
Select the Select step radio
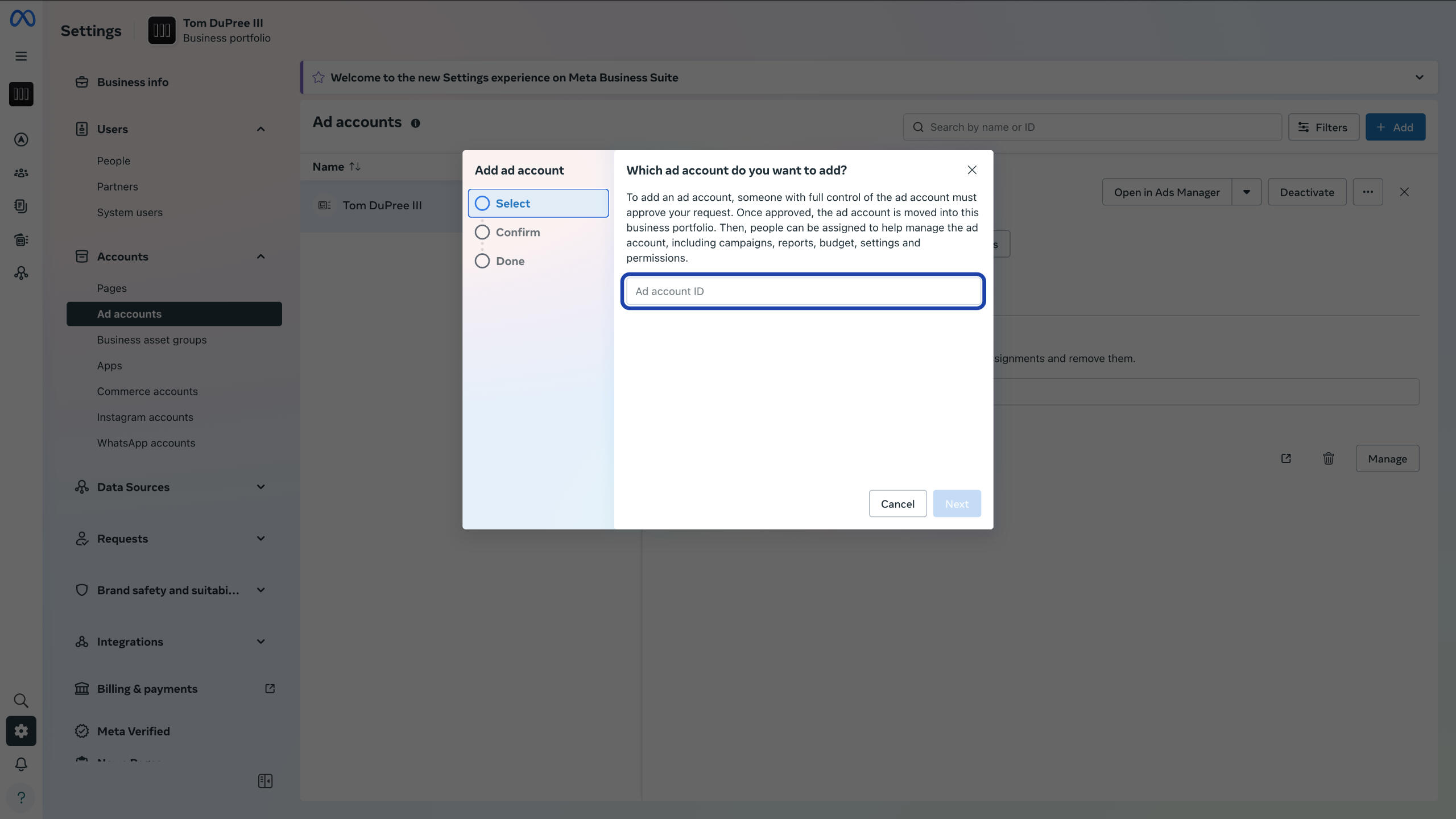[x=482, y=204]
